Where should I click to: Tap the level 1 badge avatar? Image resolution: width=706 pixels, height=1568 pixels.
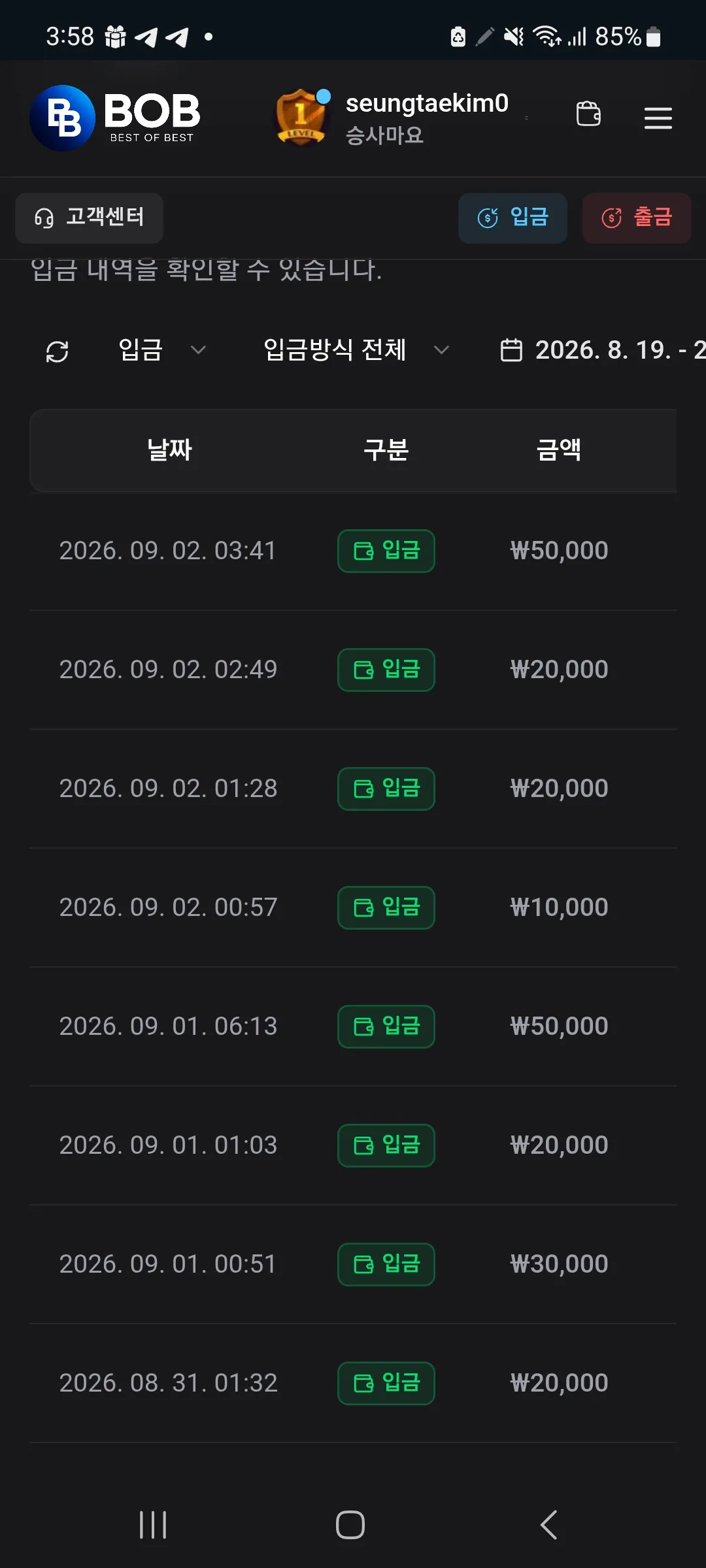pyautogui.click(x=301, y=118)
